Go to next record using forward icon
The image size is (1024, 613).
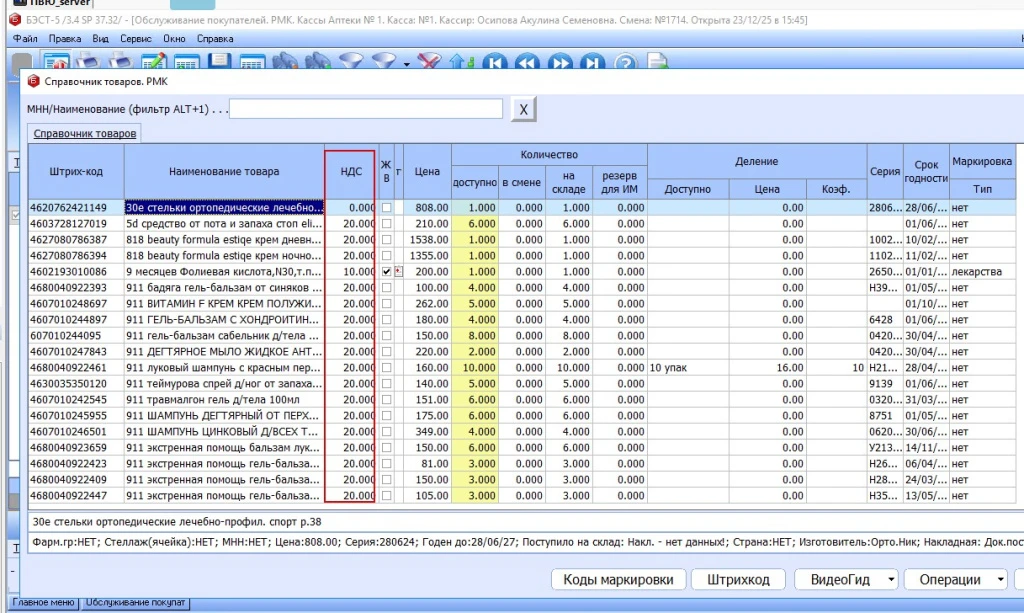click(560, 62)
